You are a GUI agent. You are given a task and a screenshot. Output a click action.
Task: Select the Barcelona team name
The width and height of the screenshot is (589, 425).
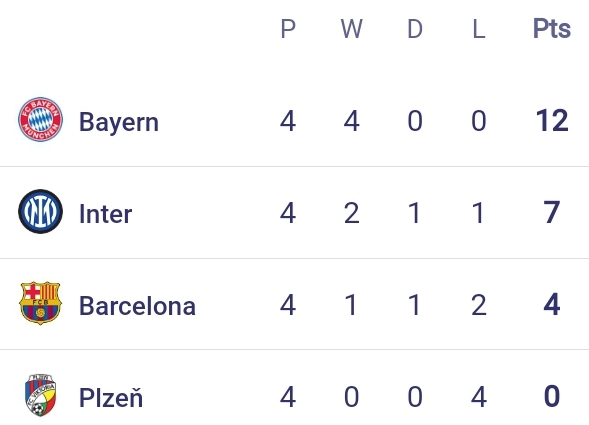[x=137, y=306]
